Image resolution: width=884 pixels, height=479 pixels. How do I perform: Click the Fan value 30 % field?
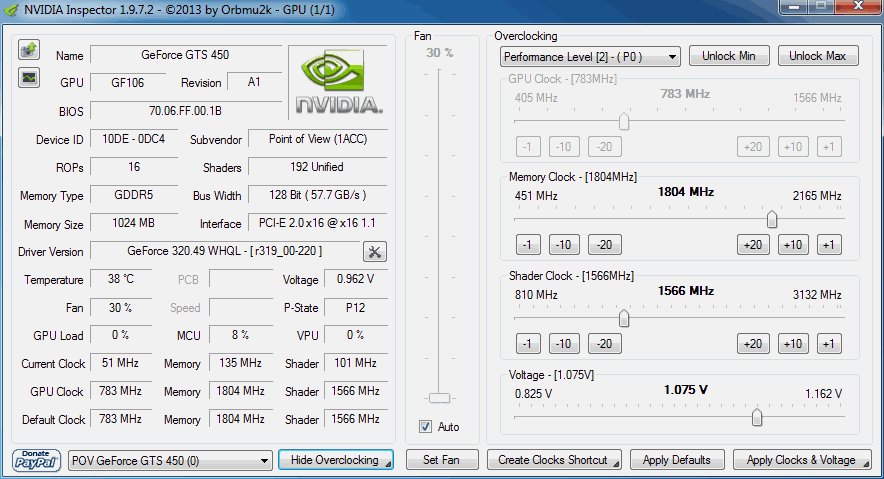121,308
